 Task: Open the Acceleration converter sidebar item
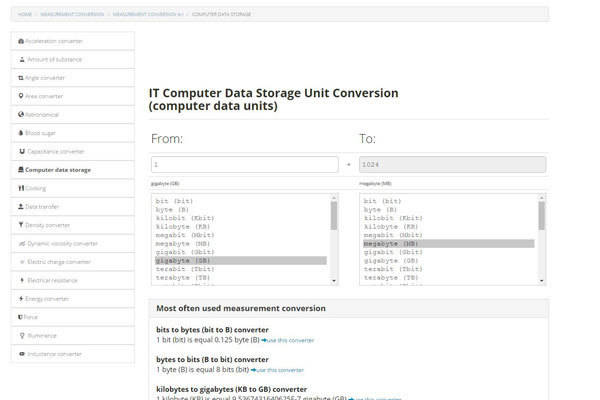click(x=55, y=41)
